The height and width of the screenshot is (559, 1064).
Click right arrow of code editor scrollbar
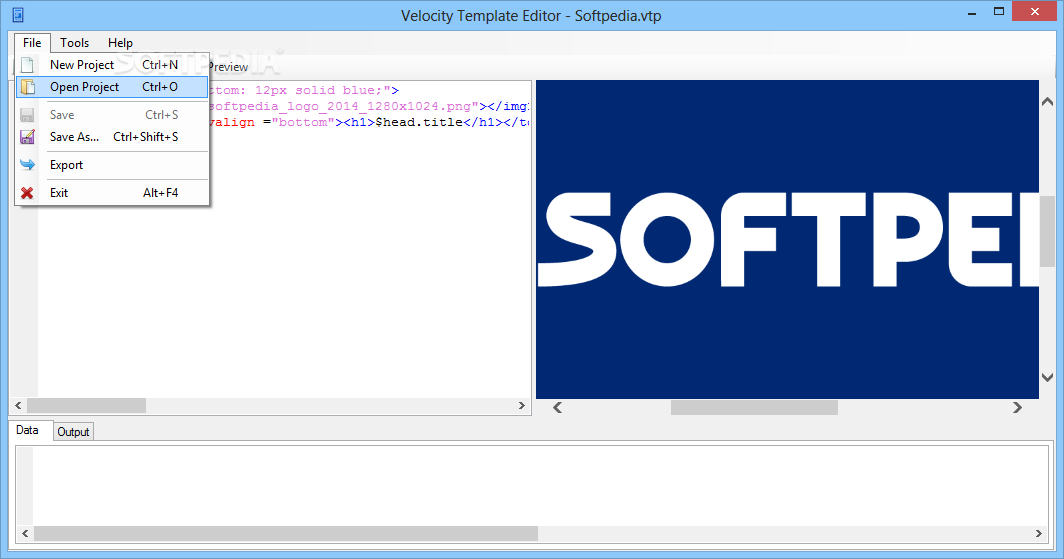522,406
